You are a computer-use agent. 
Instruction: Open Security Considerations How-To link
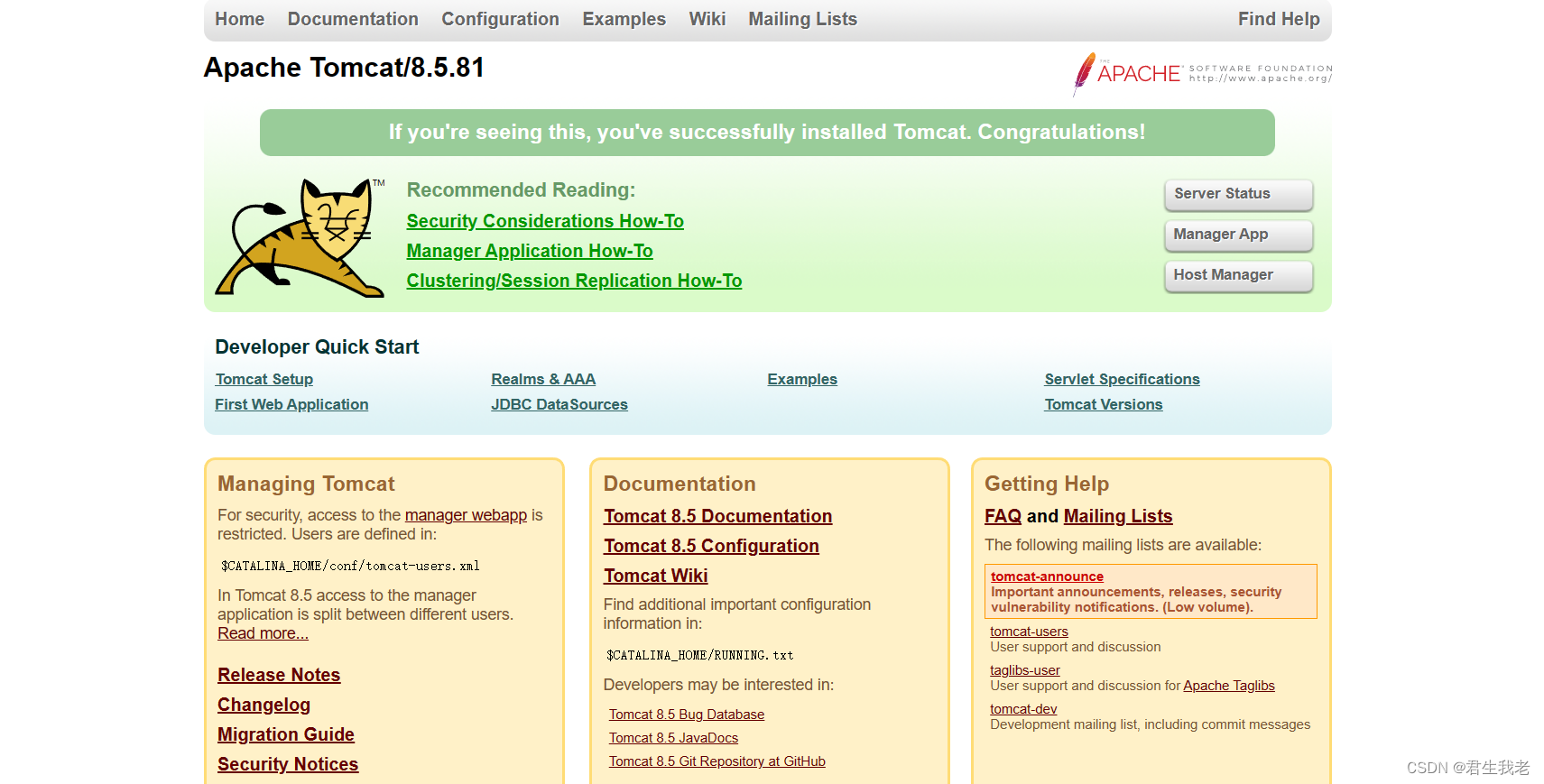point(545,221)
